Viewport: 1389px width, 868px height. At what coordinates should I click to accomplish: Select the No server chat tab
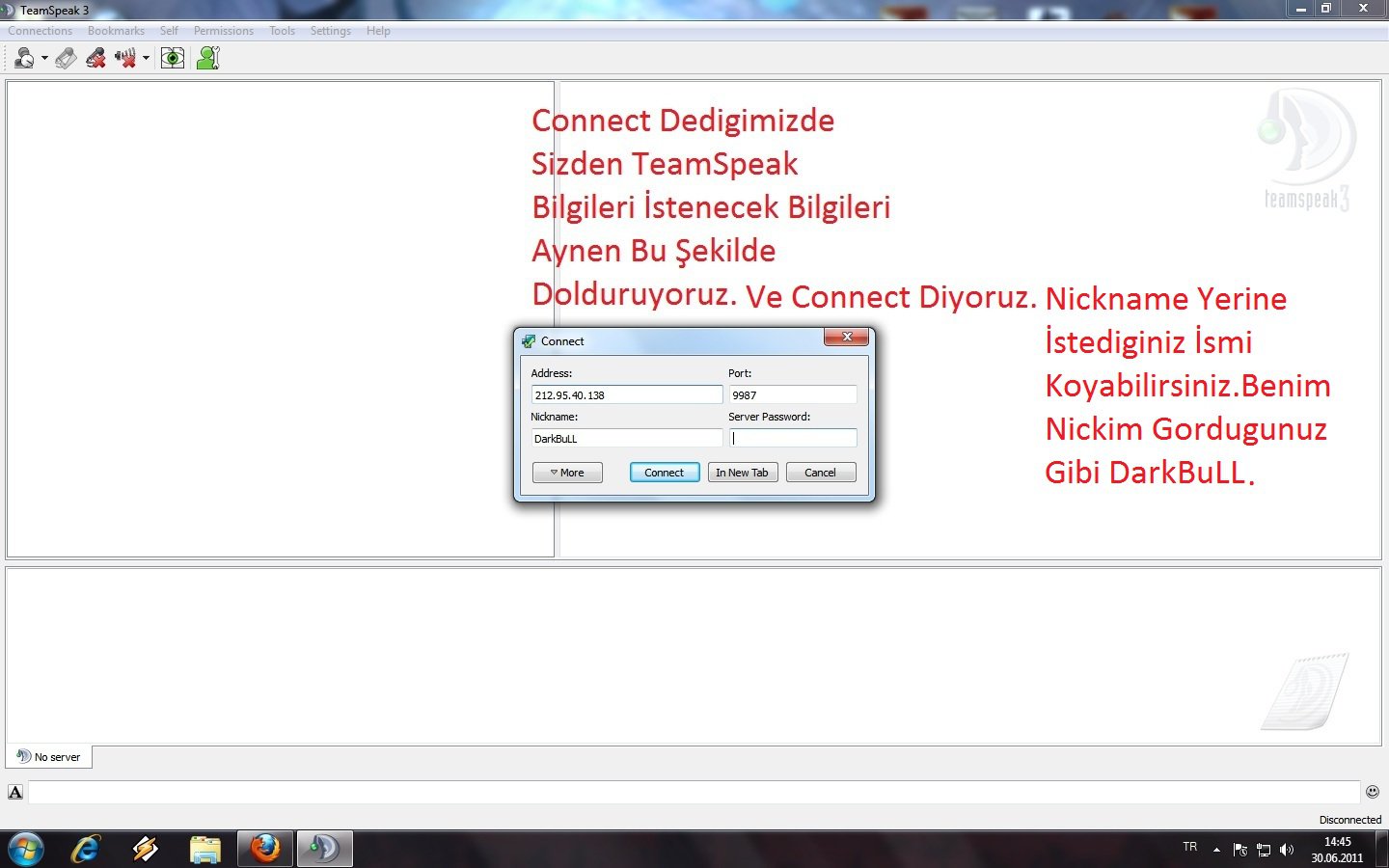pos(49,757)
